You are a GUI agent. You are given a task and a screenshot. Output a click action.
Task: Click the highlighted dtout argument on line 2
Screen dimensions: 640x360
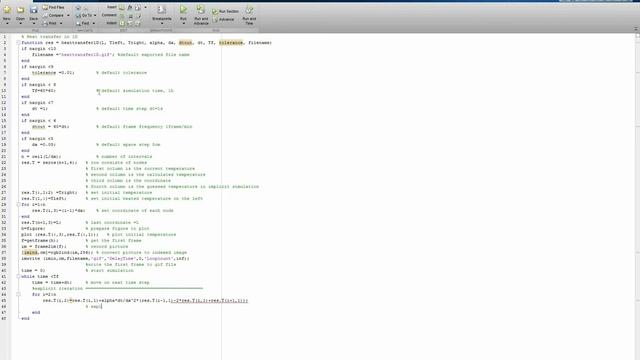185,42
